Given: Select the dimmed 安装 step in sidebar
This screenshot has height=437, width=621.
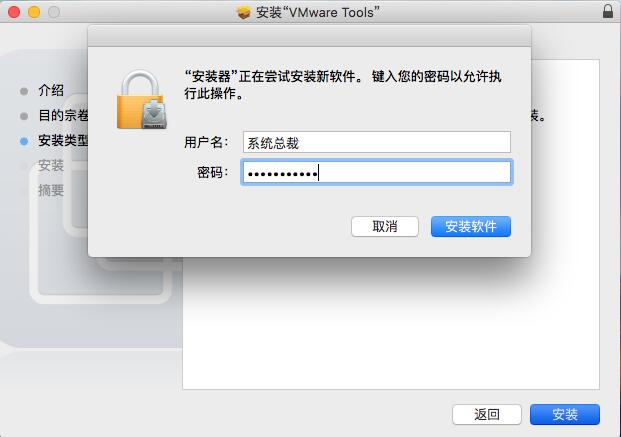Looking at the screenshot, I should 51,165.
